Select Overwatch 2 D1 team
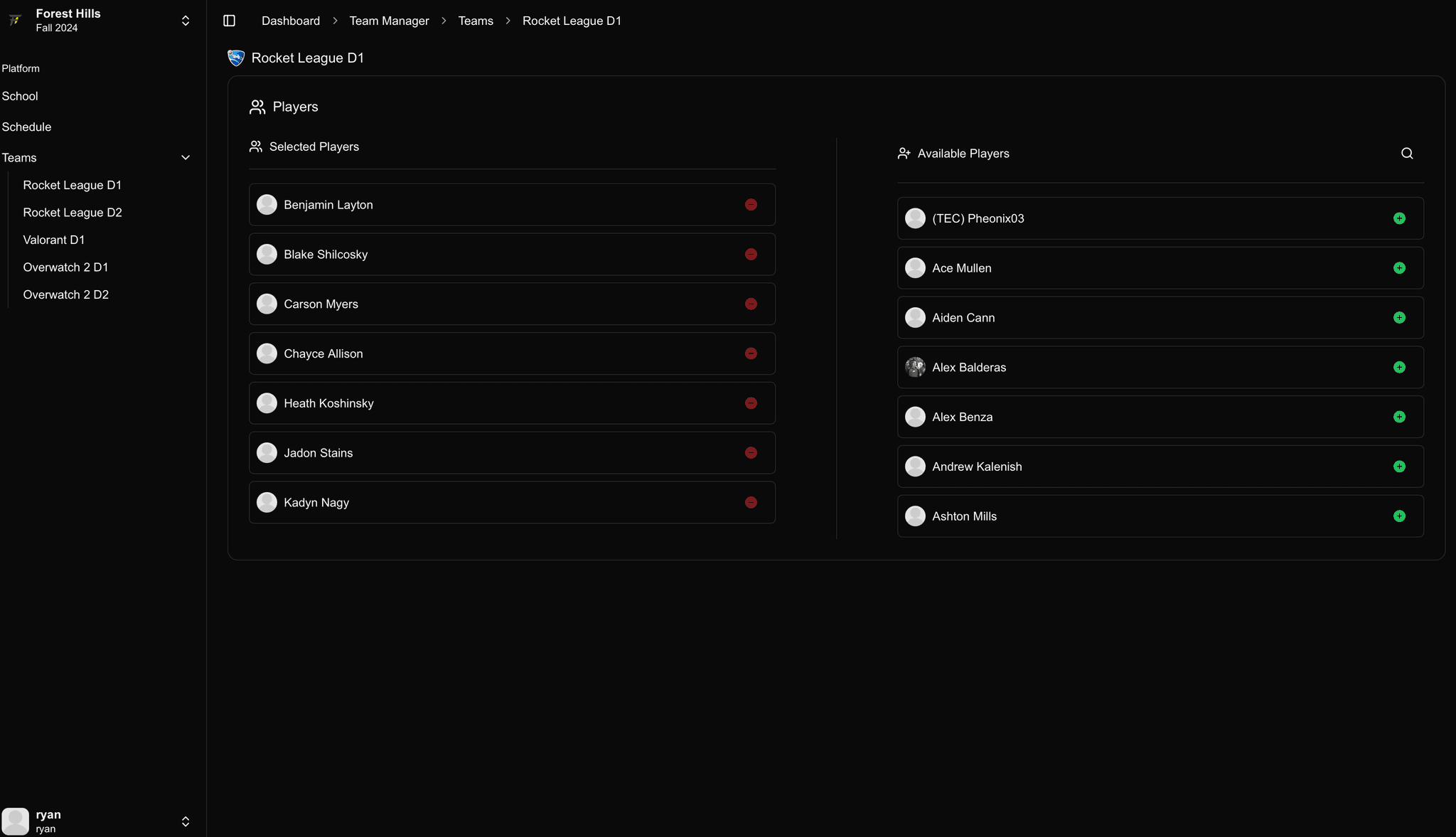The height and width of the screenshot is (837, 1456). coord(65,267)
